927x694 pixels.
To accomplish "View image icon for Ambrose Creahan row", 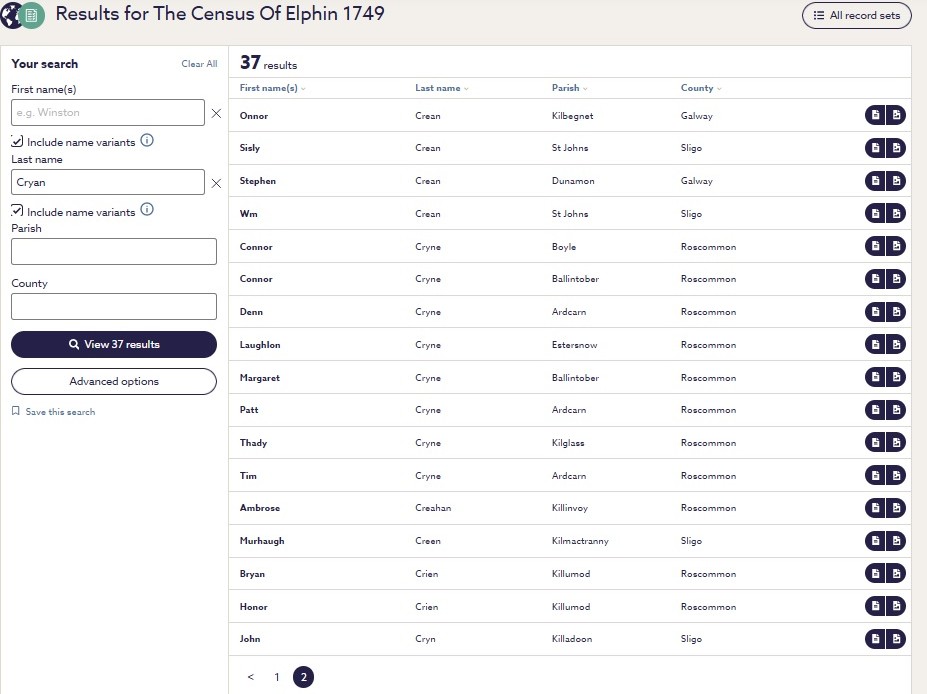I will pyautogui.click(x=896, y=508).
